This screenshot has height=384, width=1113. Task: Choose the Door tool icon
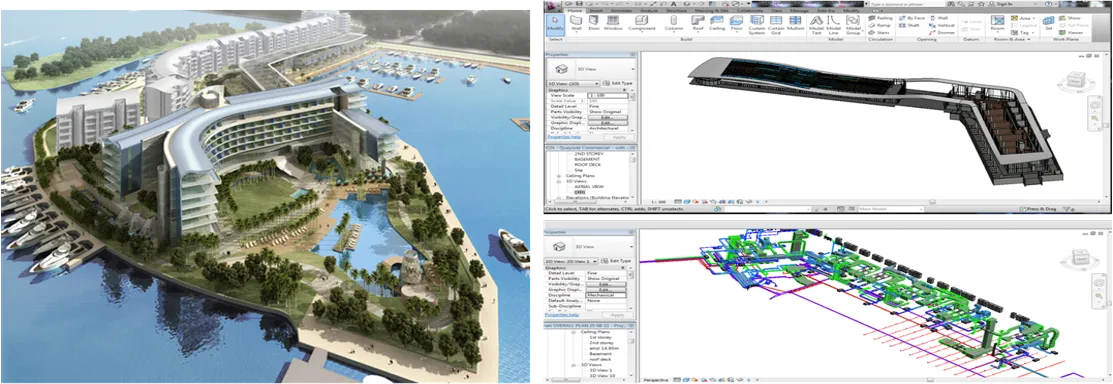point(593,23)
